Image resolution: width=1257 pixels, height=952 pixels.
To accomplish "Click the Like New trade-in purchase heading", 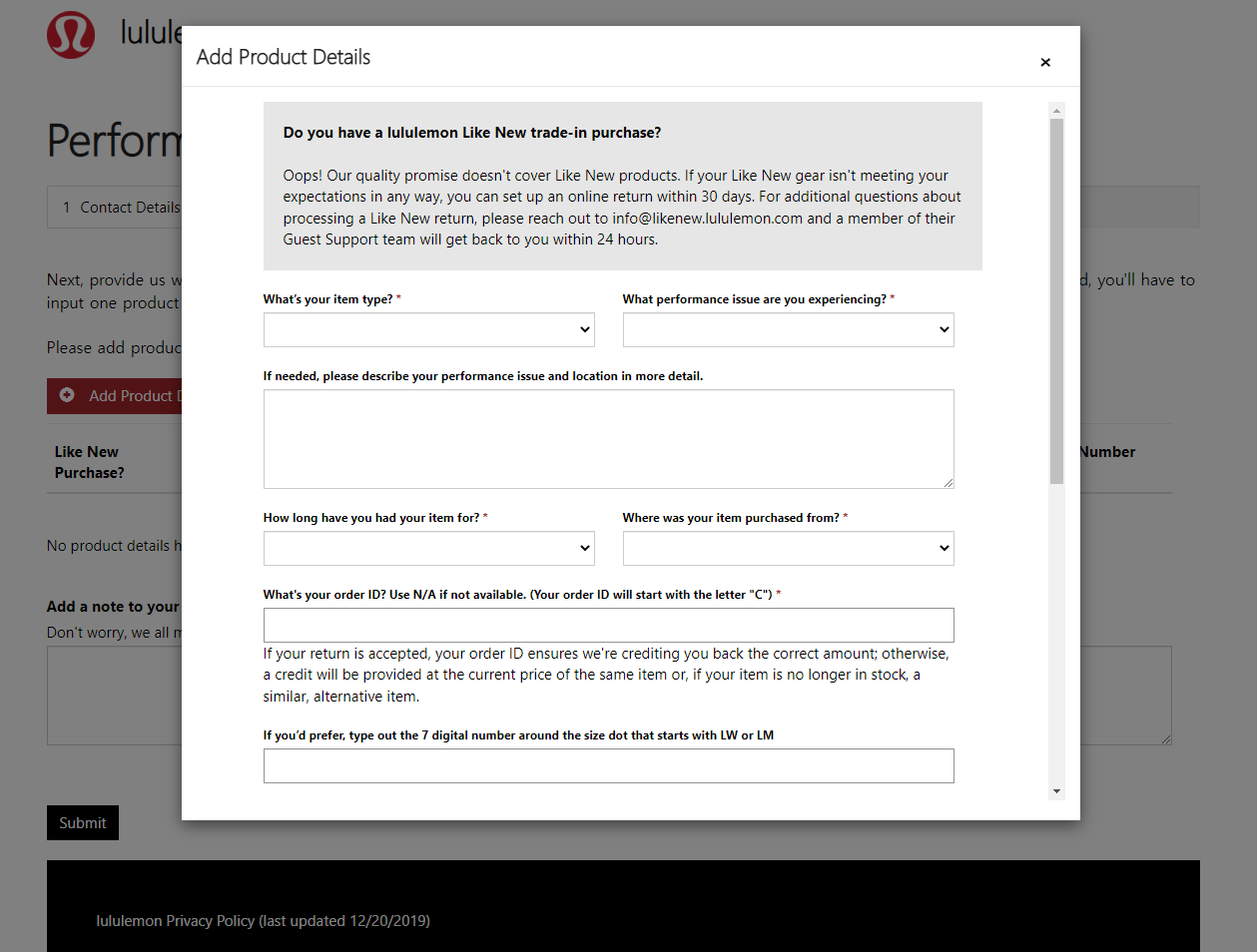I will point(472,133).
